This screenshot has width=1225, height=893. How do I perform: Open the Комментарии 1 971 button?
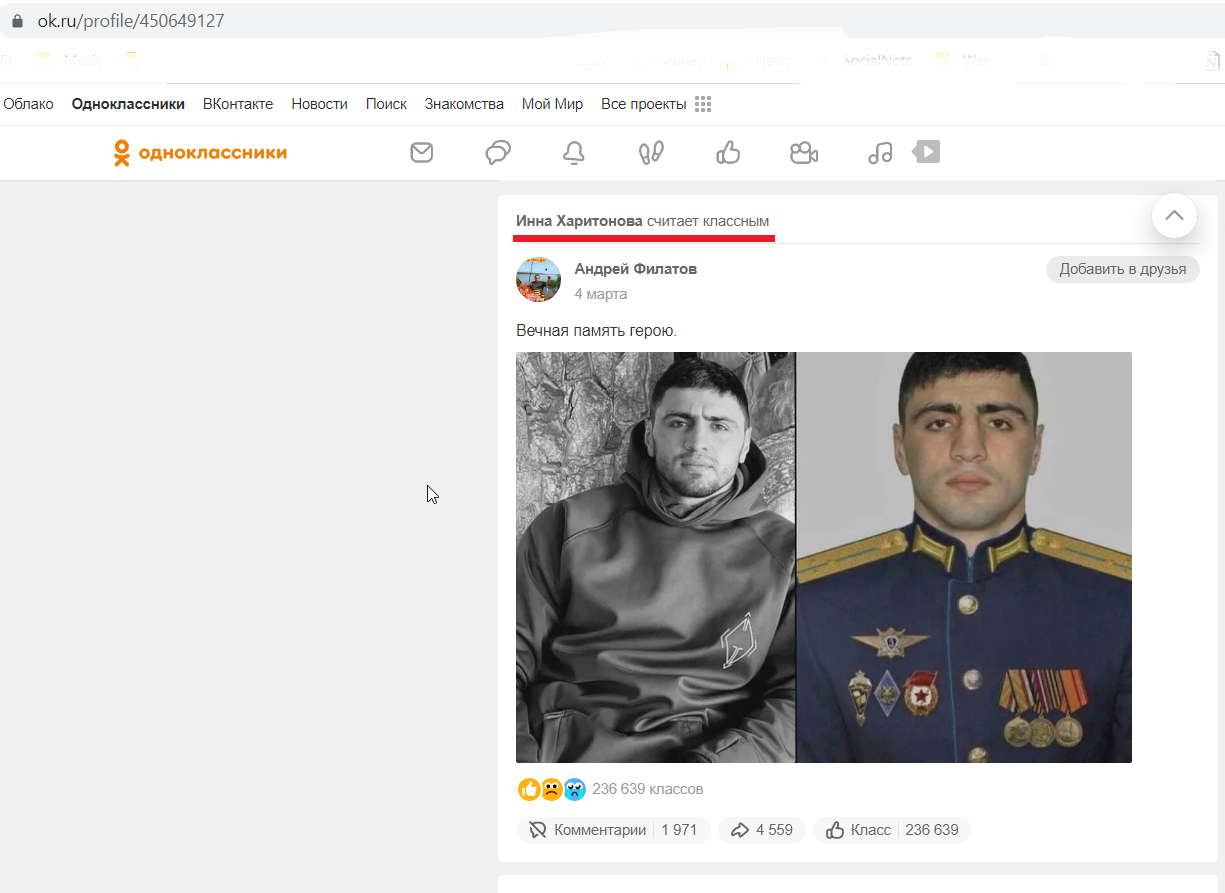pyautogui.click(x=613, y=830)
